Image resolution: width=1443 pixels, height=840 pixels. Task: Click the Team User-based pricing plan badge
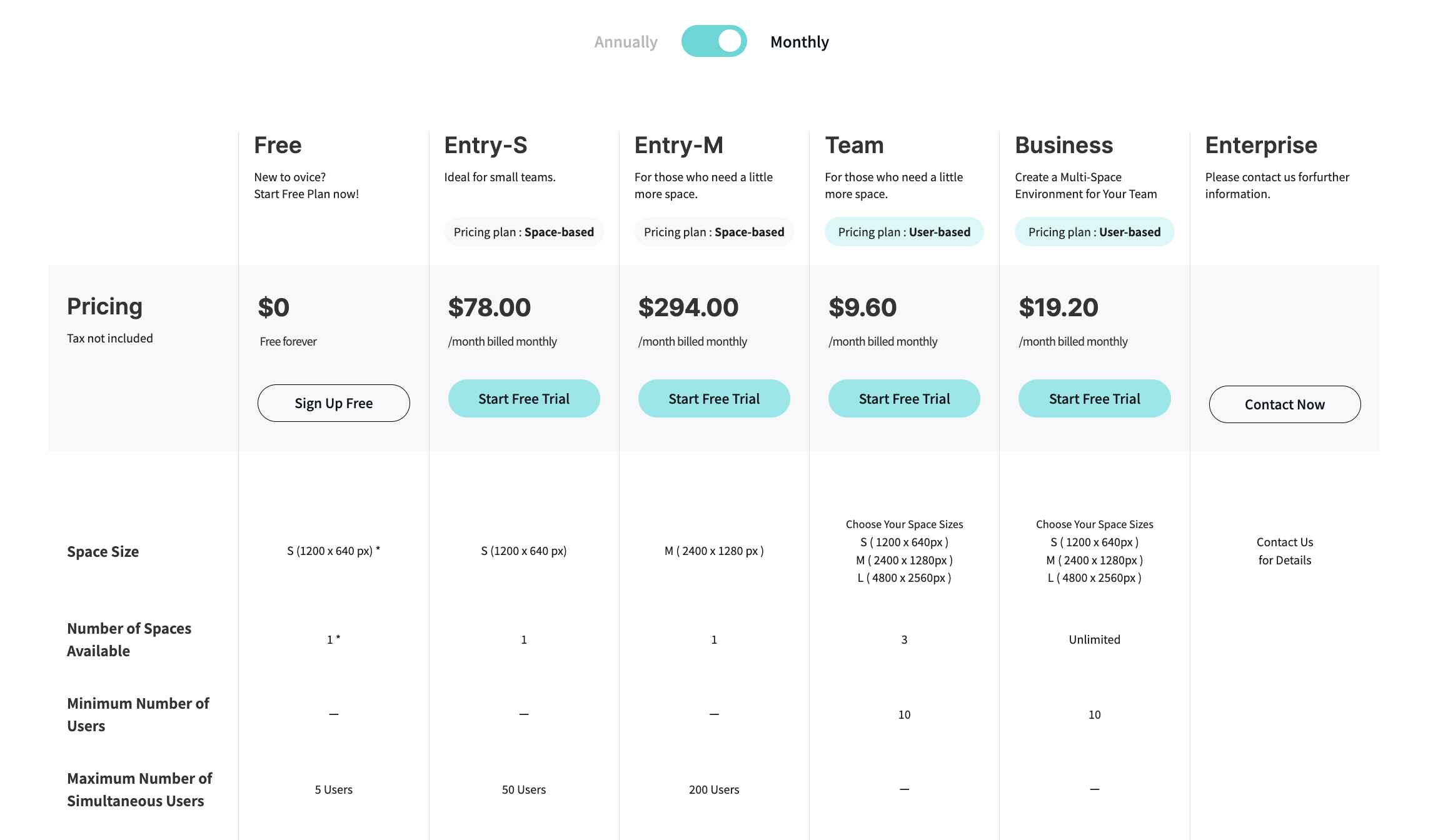click(x=904, y=232)
